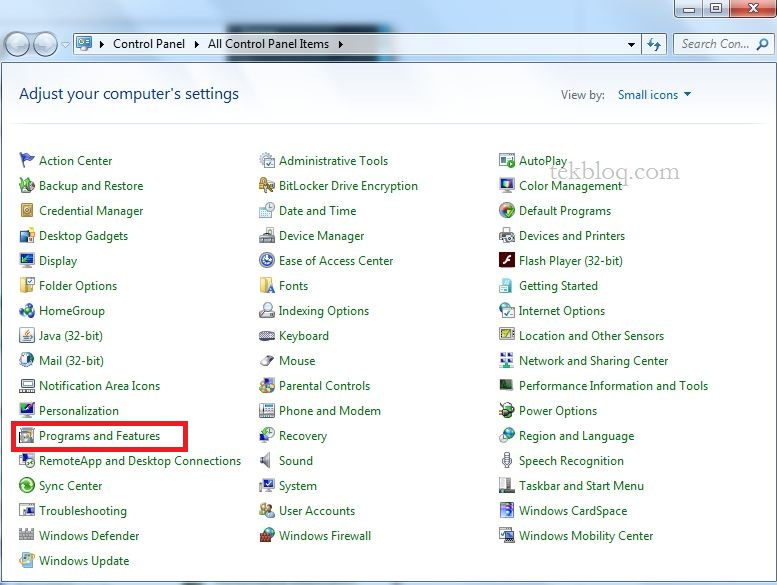Click the search magnifier icon

762,44
